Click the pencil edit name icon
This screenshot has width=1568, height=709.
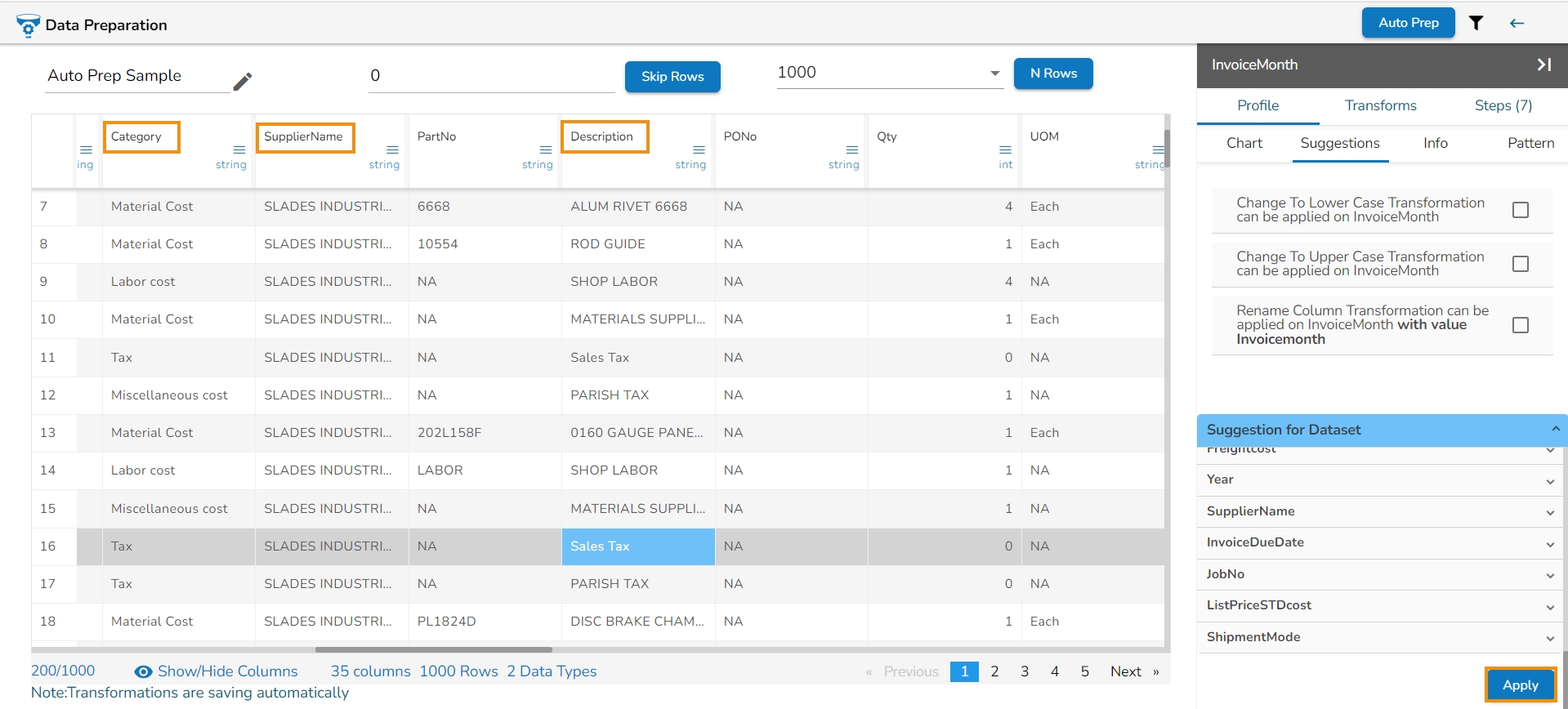[x=243, y=82]
